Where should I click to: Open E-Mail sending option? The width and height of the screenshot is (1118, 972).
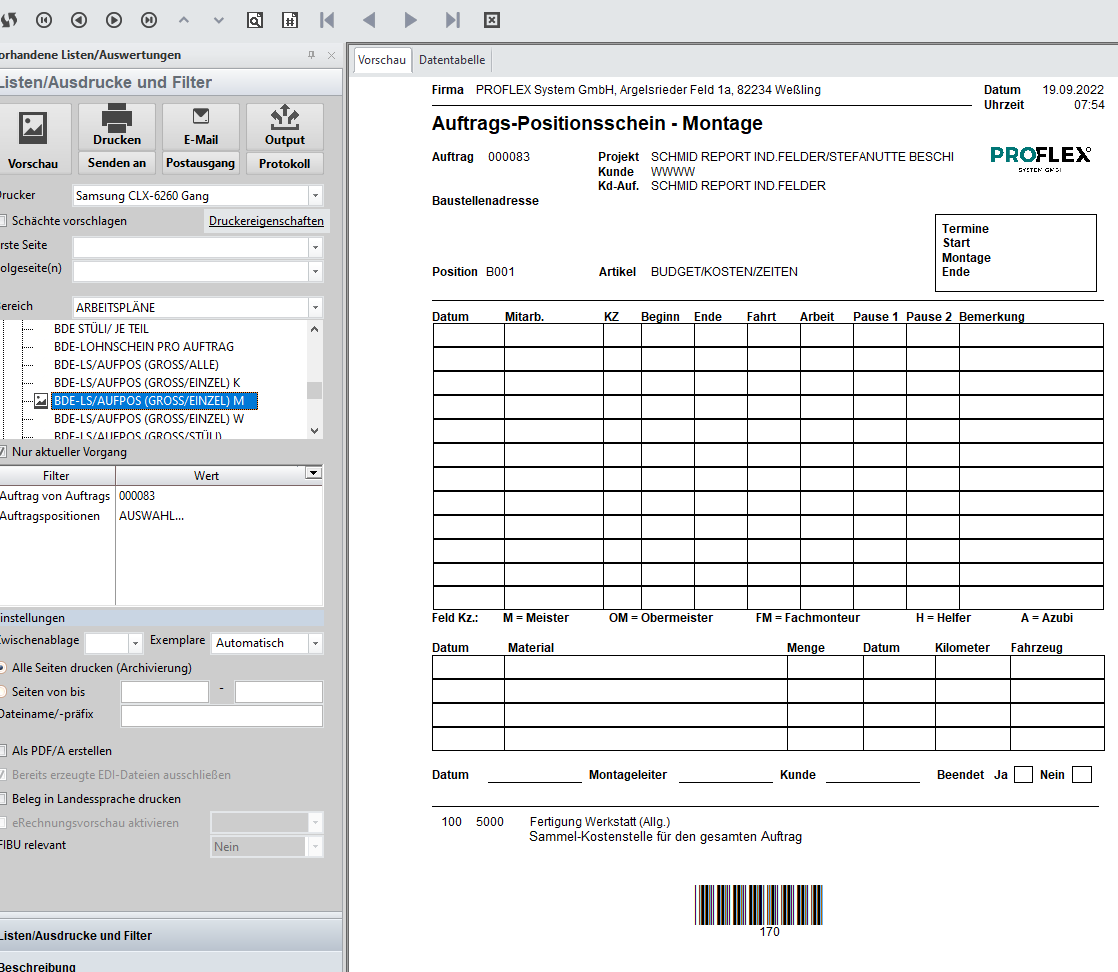[x=200, y=128]
